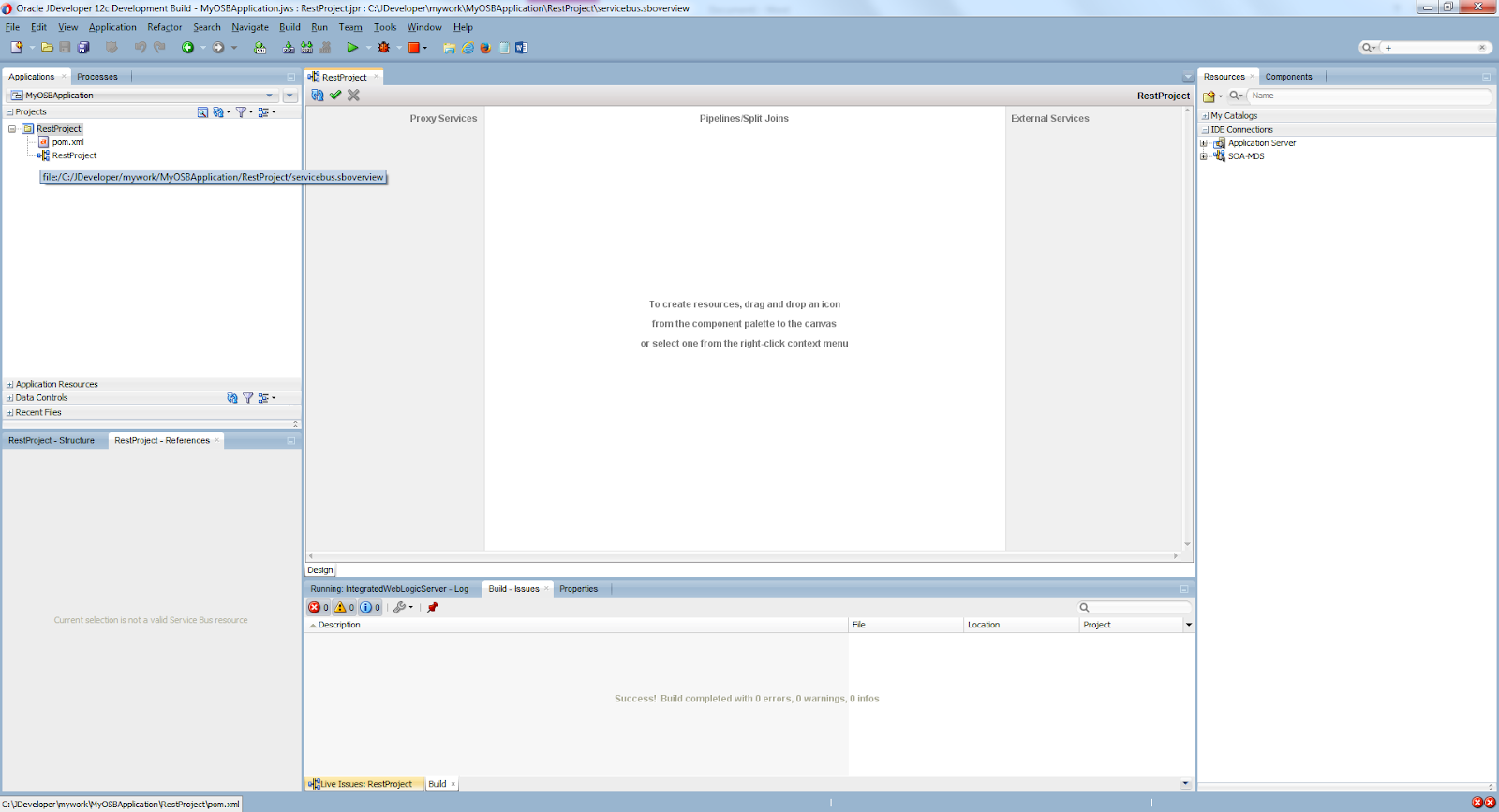Click the green Back navigation arrow
1499x812 pixels.
tap(187, 47)
